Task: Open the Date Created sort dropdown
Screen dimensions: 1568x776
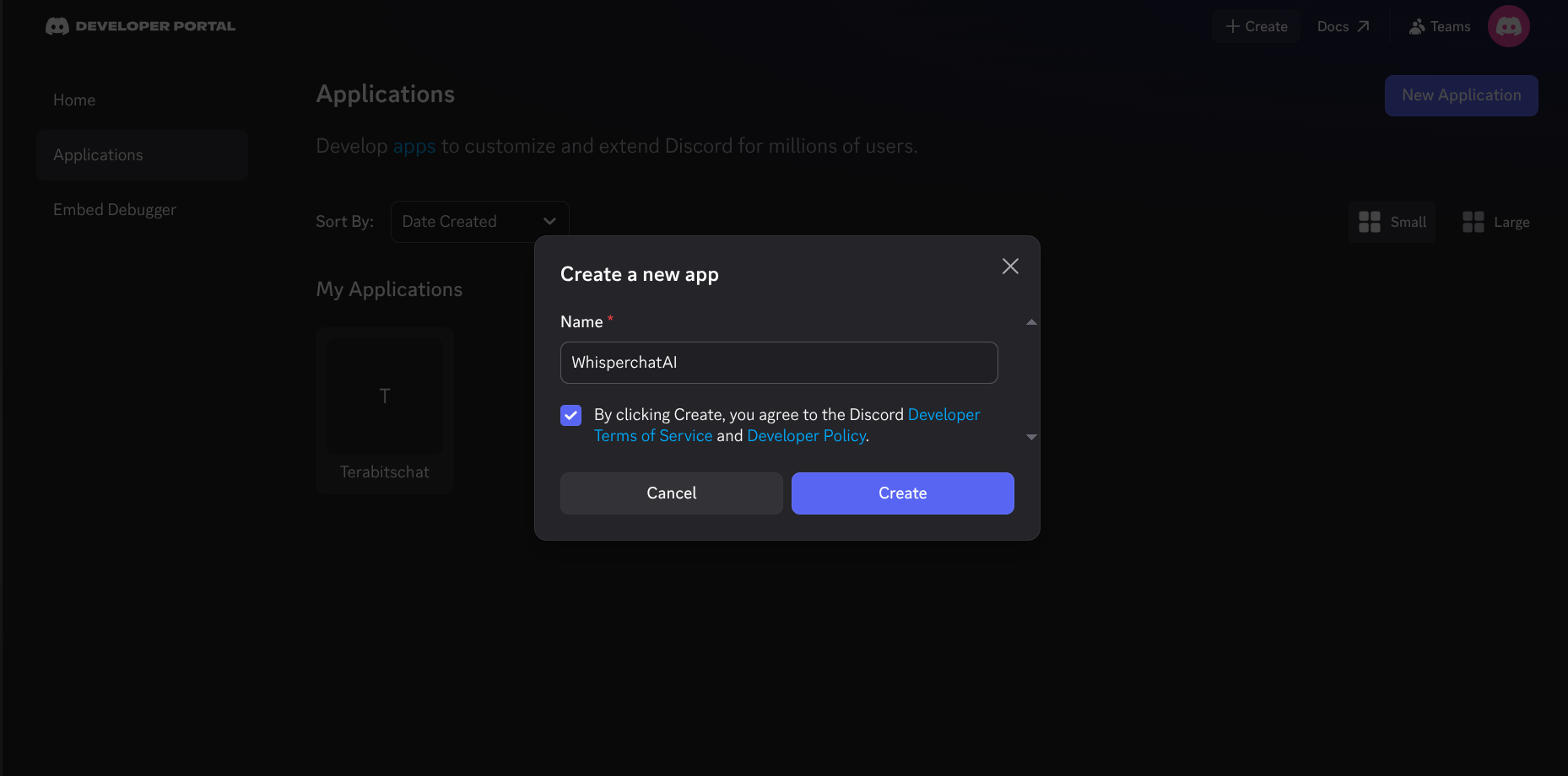Action: click(479, 222)
